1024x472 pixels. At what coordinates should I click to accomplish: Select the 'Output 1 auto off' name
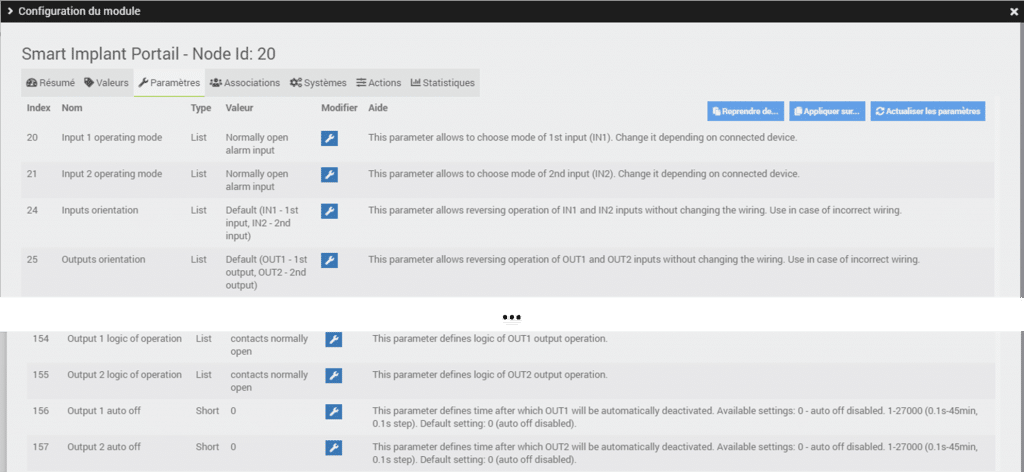click(104, 411)
